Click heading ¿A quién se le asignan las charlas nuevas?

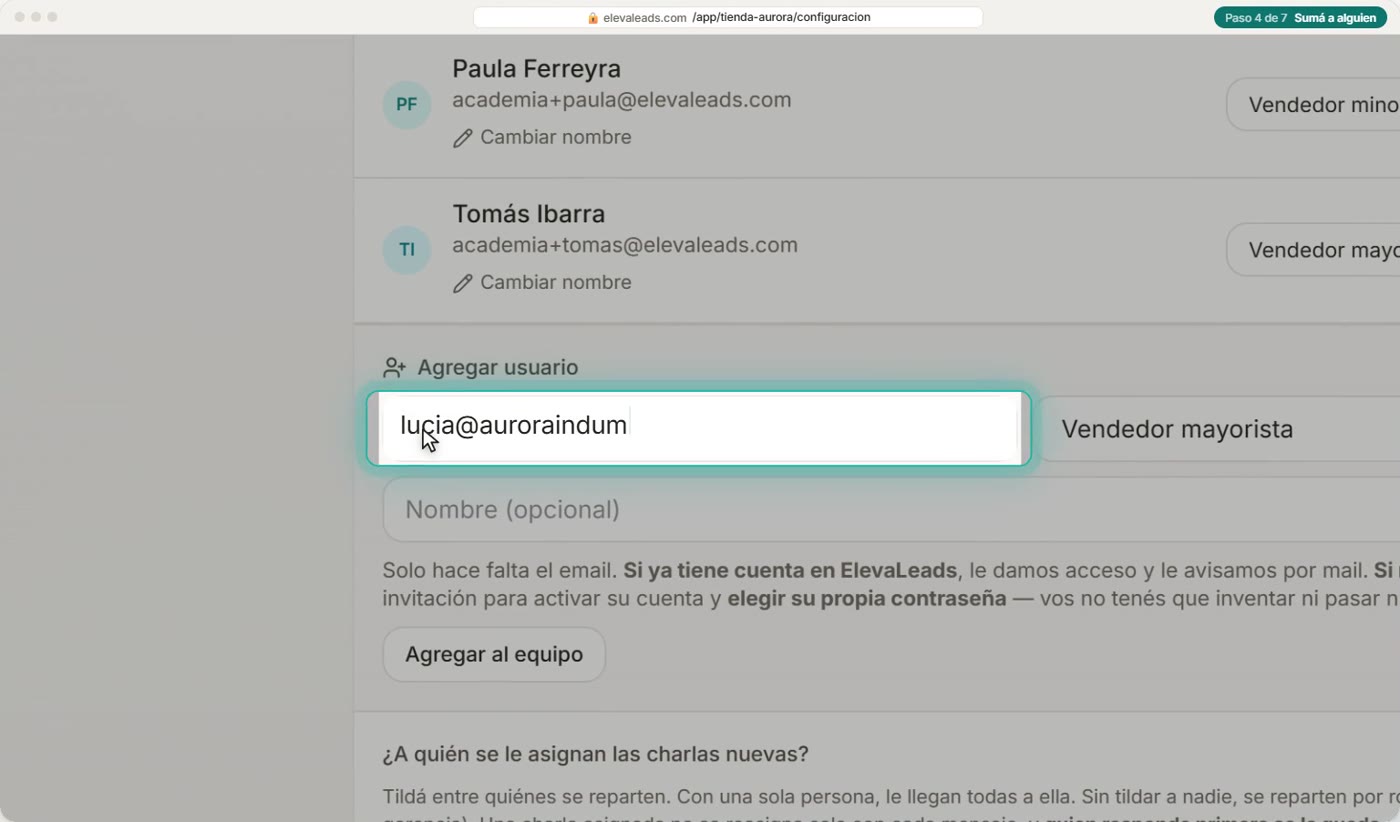click(x=595, y=754)
